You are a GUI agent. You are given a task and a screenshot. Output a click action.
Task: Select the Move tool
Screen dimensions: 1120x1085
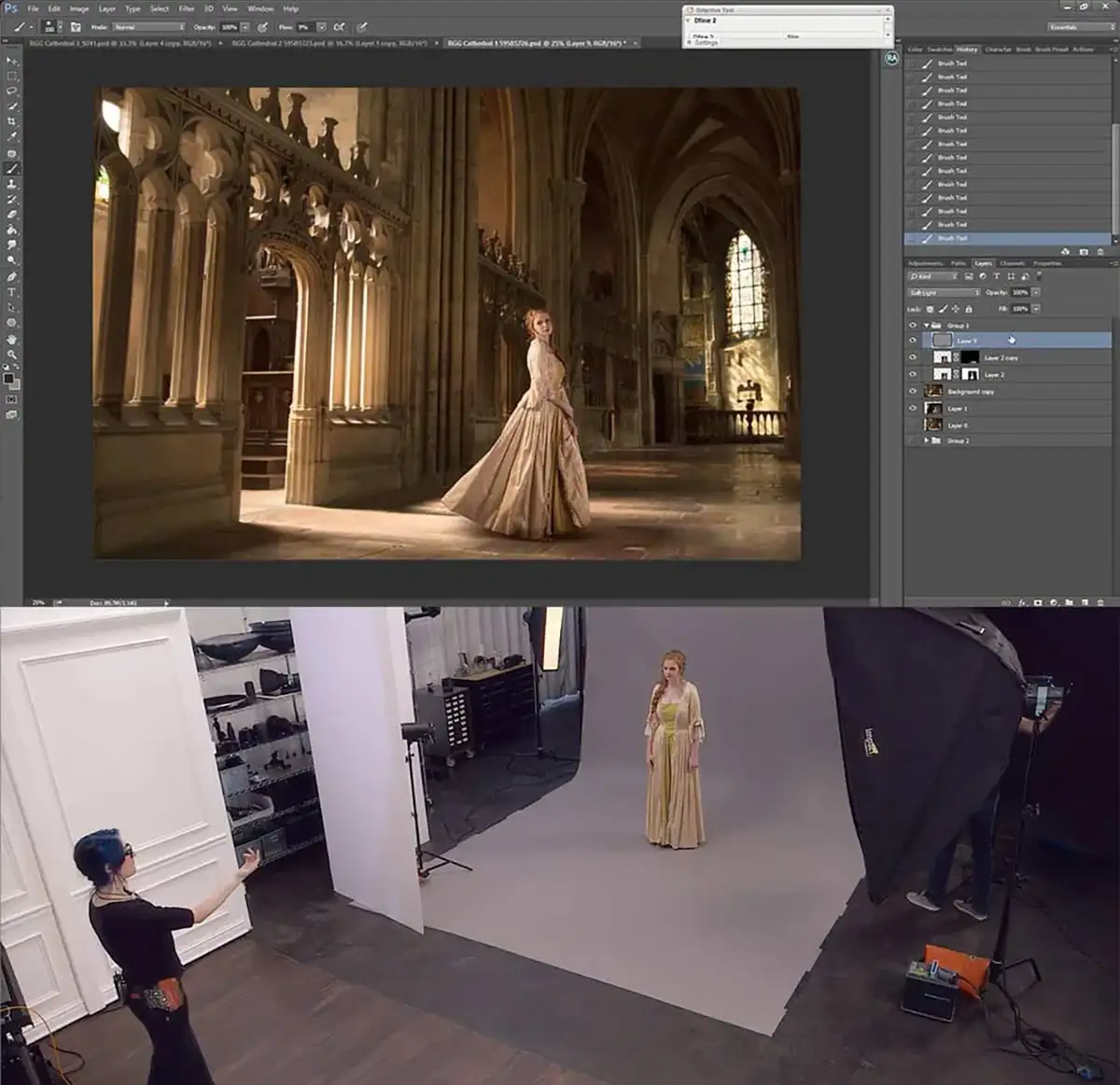click(12, 61)
